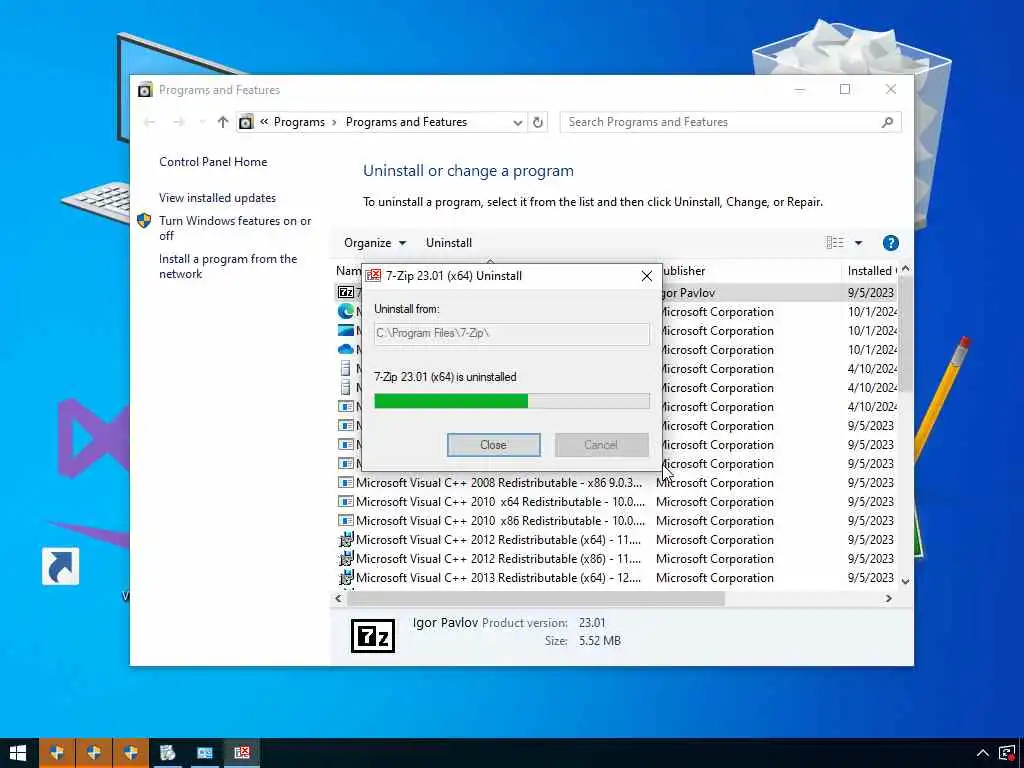Viewport: 1024px width, 768px height.
Task: Click the icon of Visual C++ 2013 Redistributable (x64)
Action: [346, 578]
